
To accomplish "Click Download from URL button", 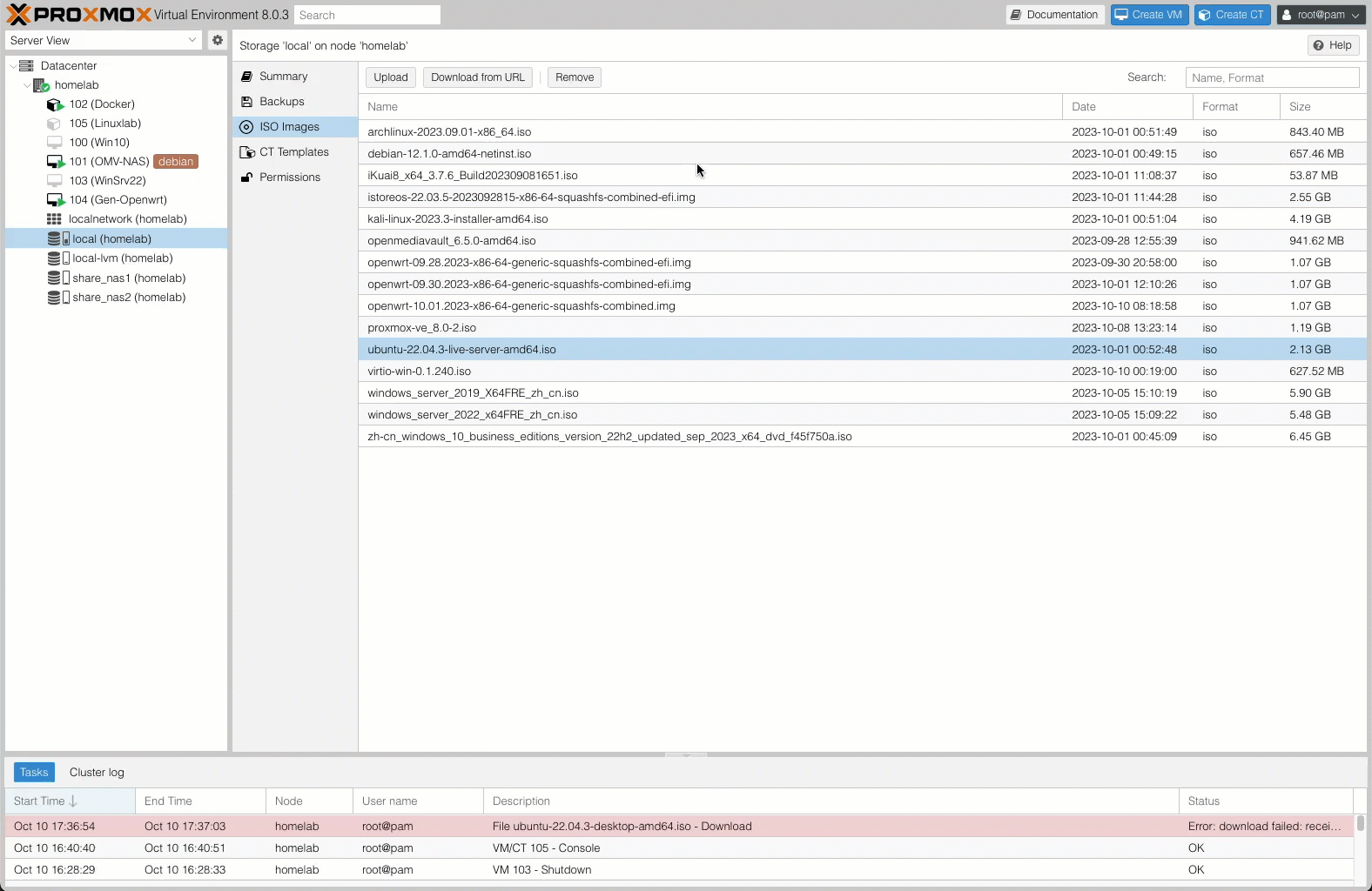I will (x=478, y=77).
